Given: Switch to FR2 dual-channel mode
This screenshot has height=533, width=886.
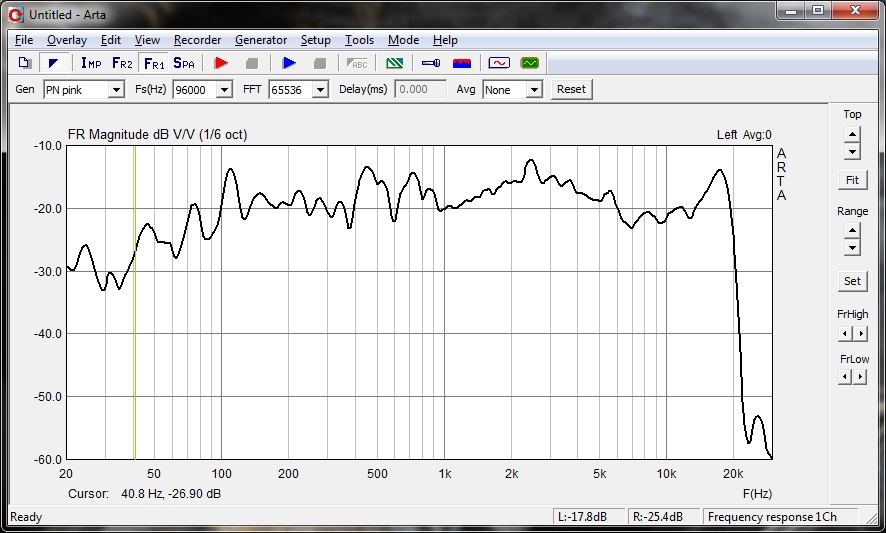Looking at the screenshot, I should click(x=122, y=63).
